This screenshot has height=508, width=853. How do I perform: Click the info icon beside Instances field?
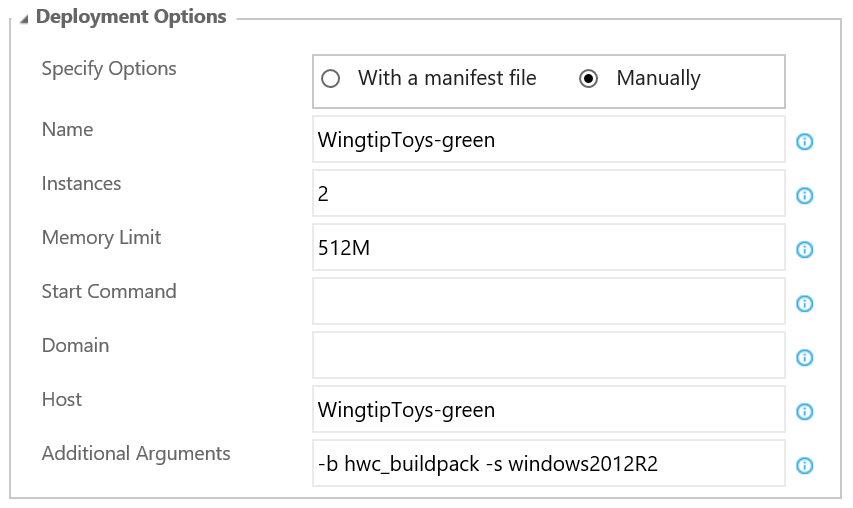coord(805,195)
